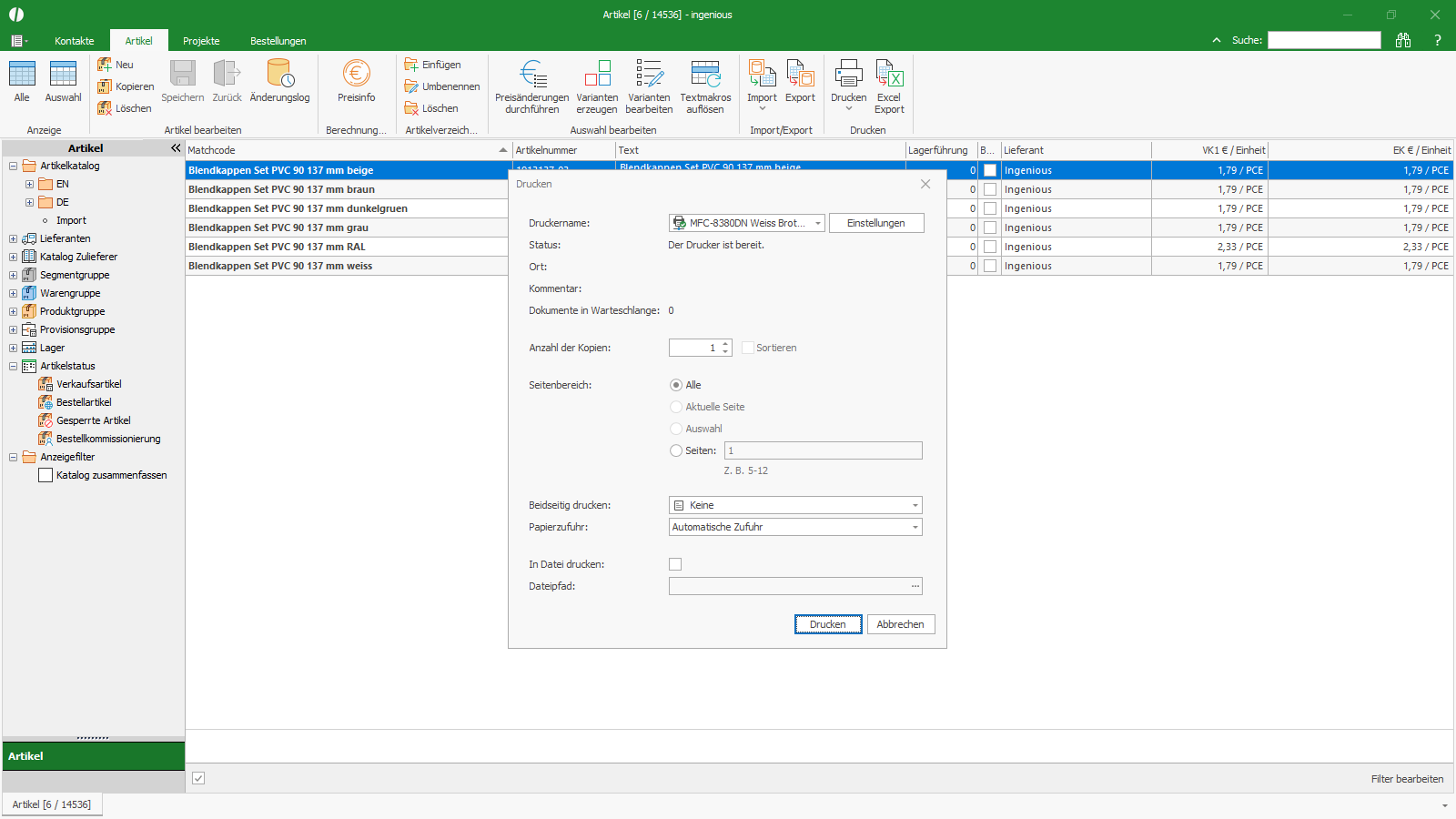The width and height of the screenshot is (1456, 819).
Task: Open Beidseitig drucken dropdown
Action: pyautogui.click(x=795, y=505)
